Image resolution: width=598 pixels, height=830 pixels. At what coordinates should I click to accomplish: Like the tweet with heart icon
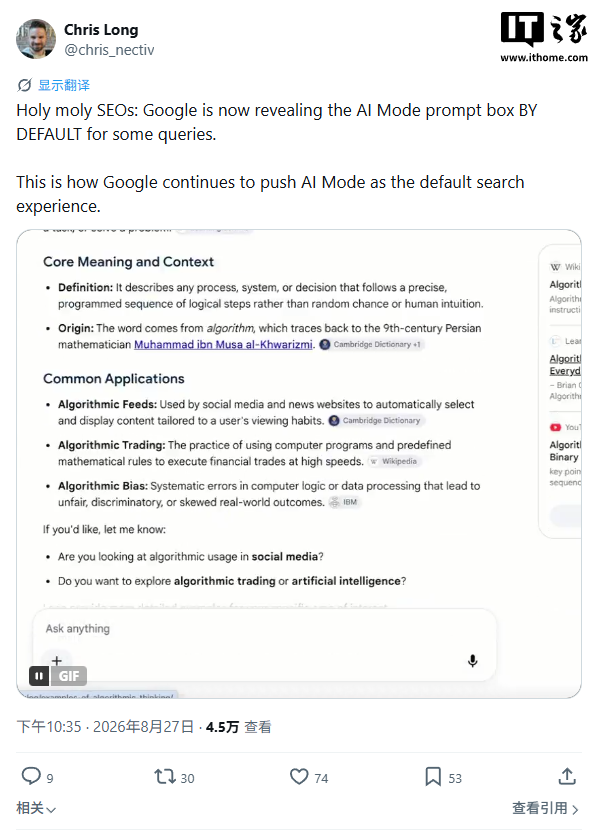pos(299,777)
